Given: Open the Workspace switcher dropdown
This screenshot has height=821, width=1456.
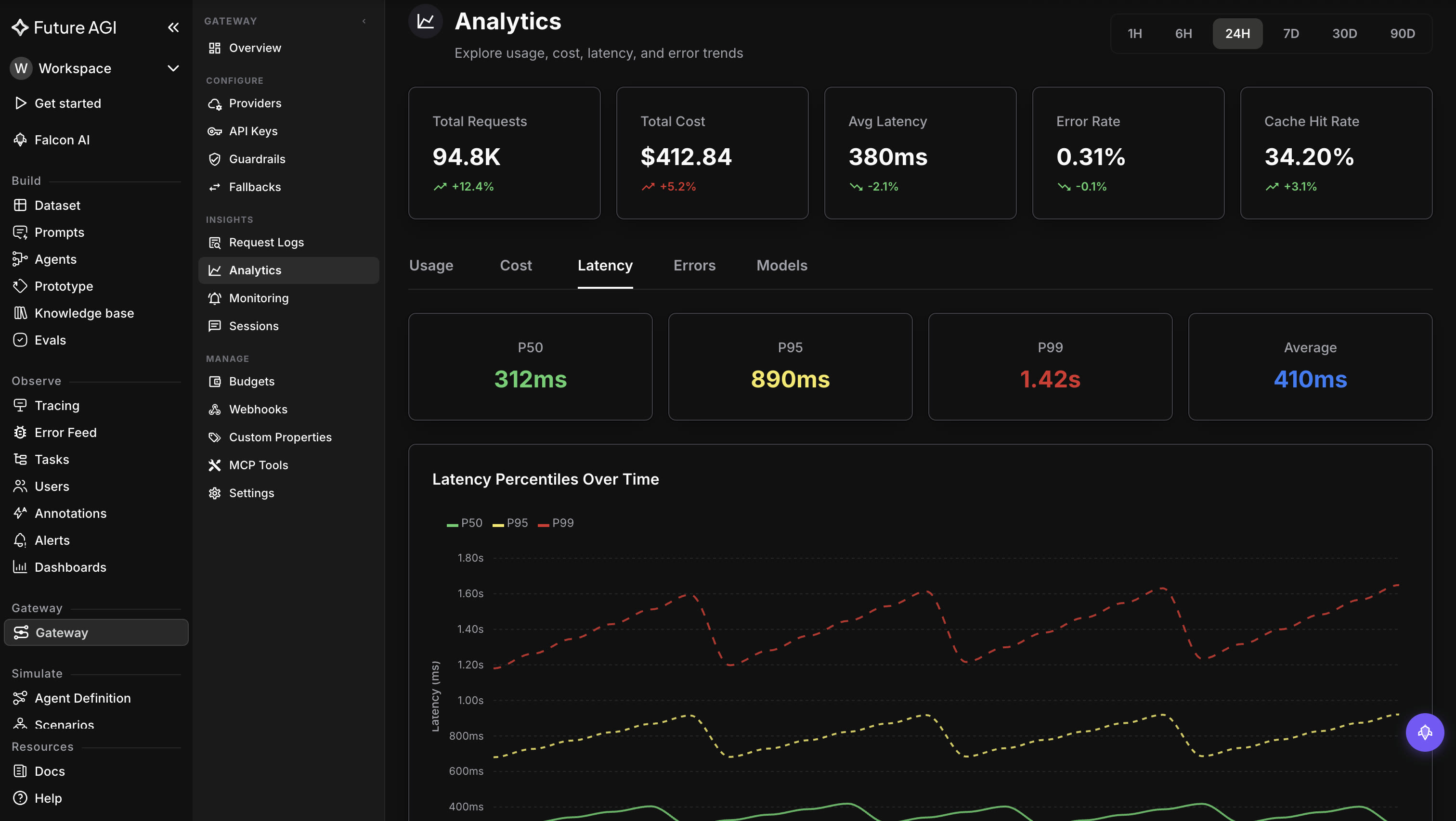Looking at the screenshot, I should [x=95, y=68].
